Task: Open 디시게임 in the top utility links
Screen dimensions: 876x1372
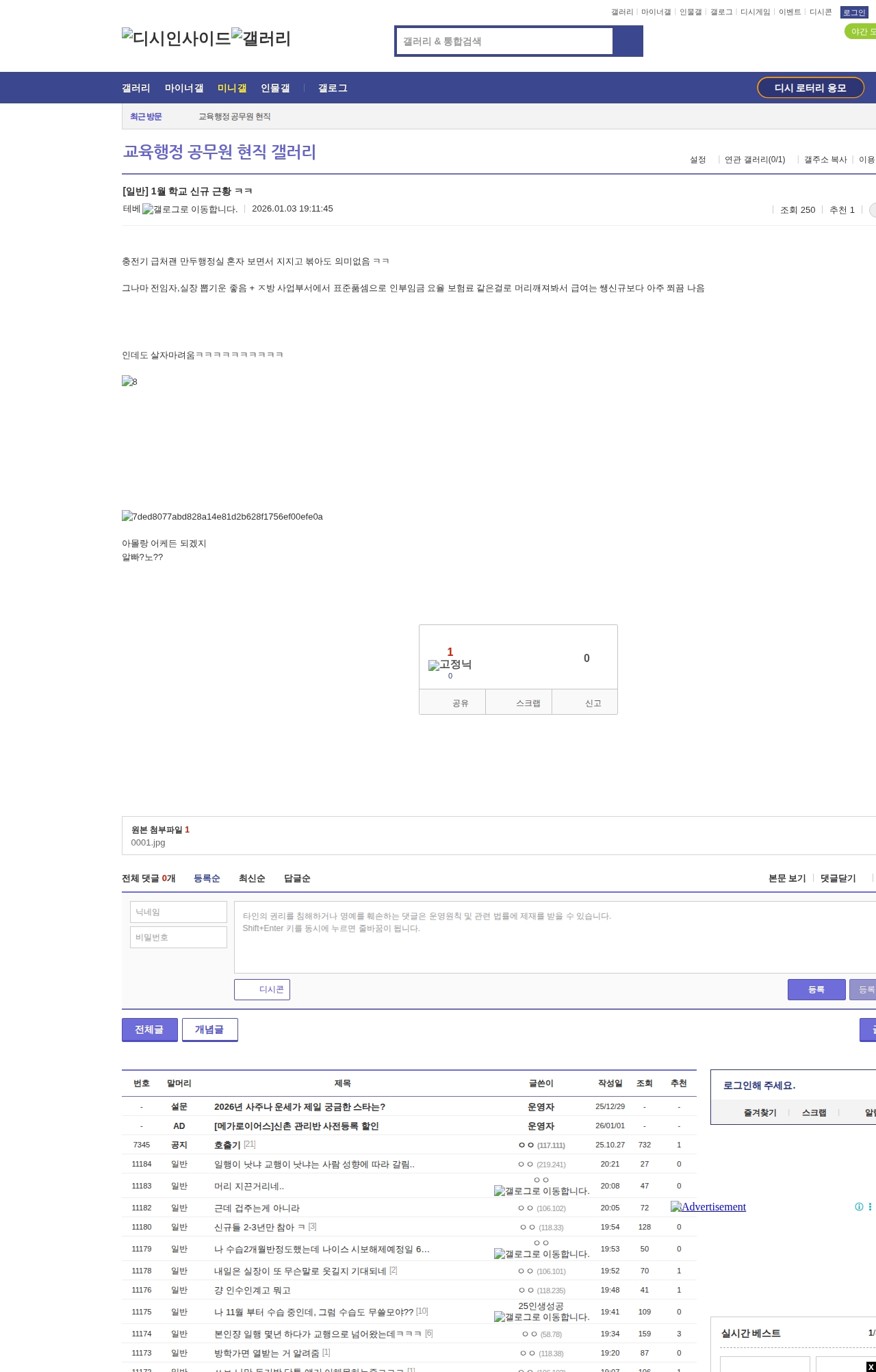Action: click(x=756, y=12)
